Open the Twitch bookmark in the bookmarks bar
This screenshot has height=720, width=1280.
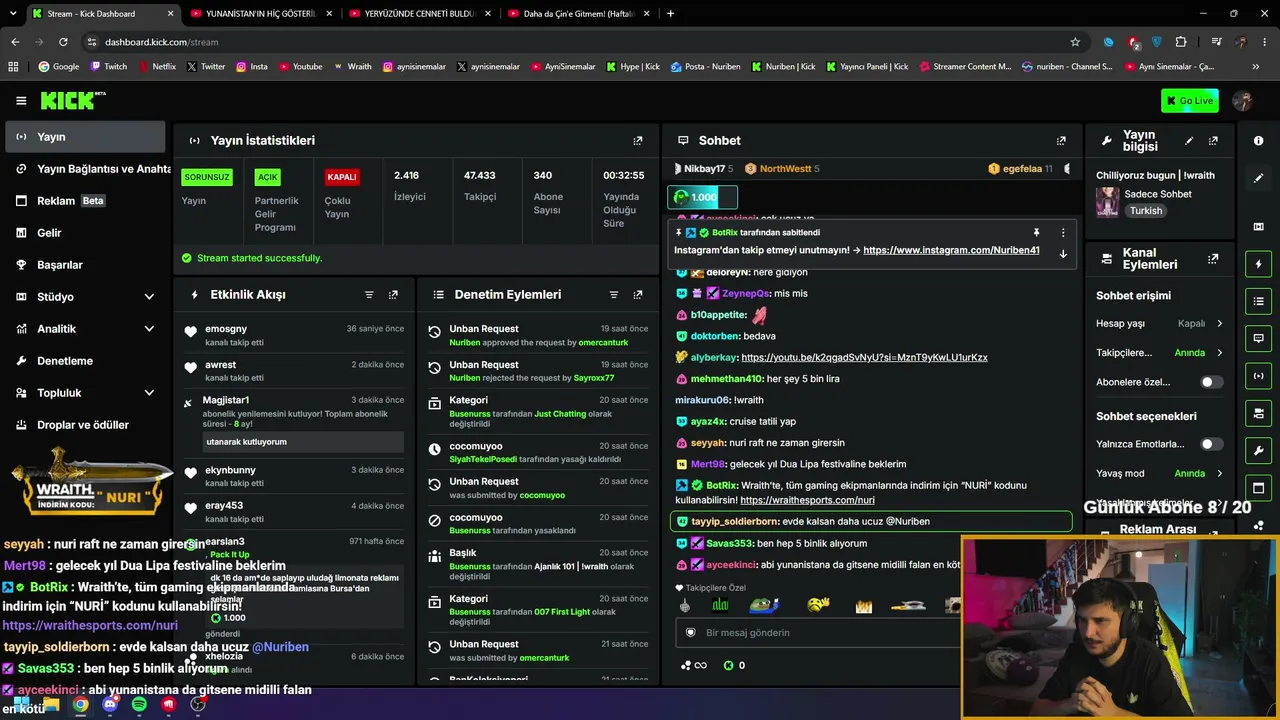tap(109, 67)
